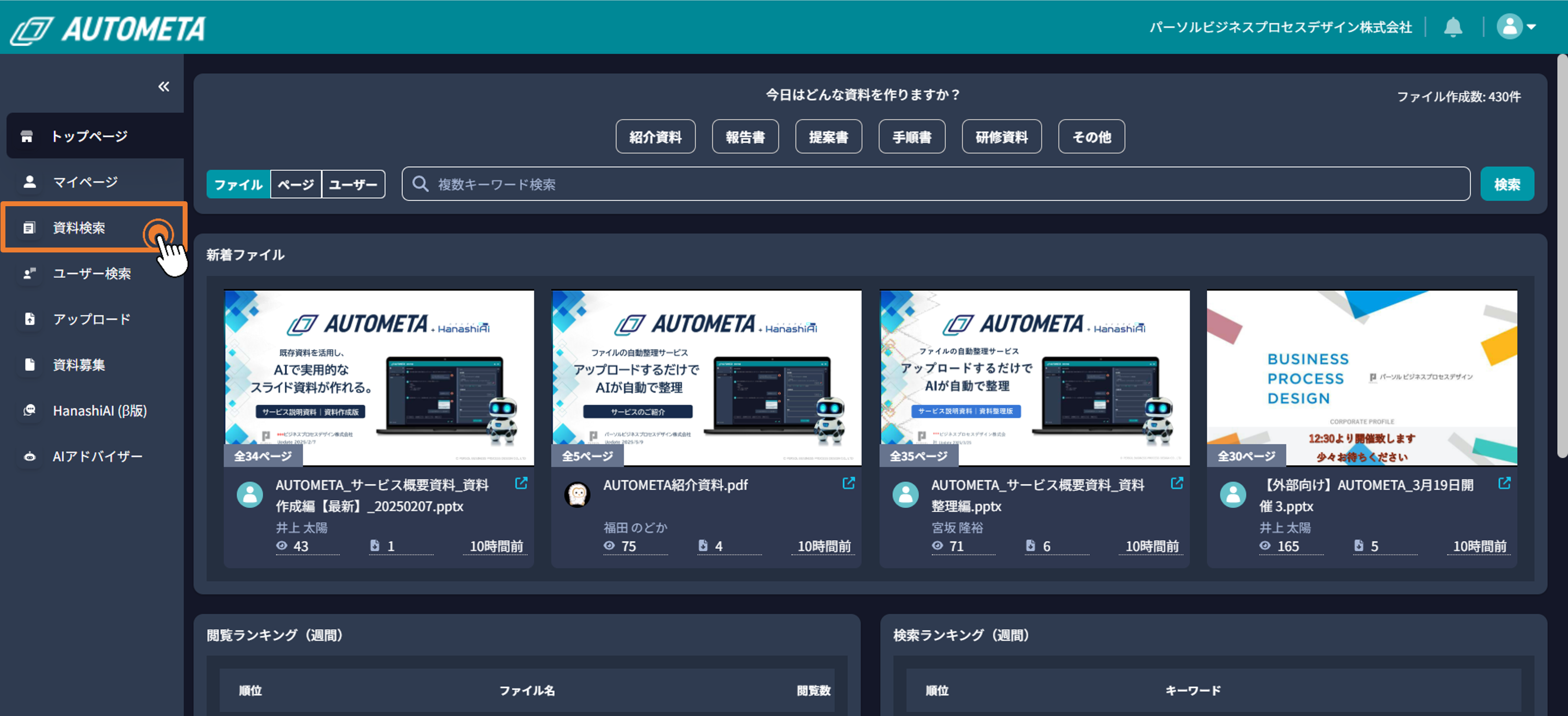Go to トップページ in sidebar
This screenshot has width=1568, height=716.
[x=95, y=136]
